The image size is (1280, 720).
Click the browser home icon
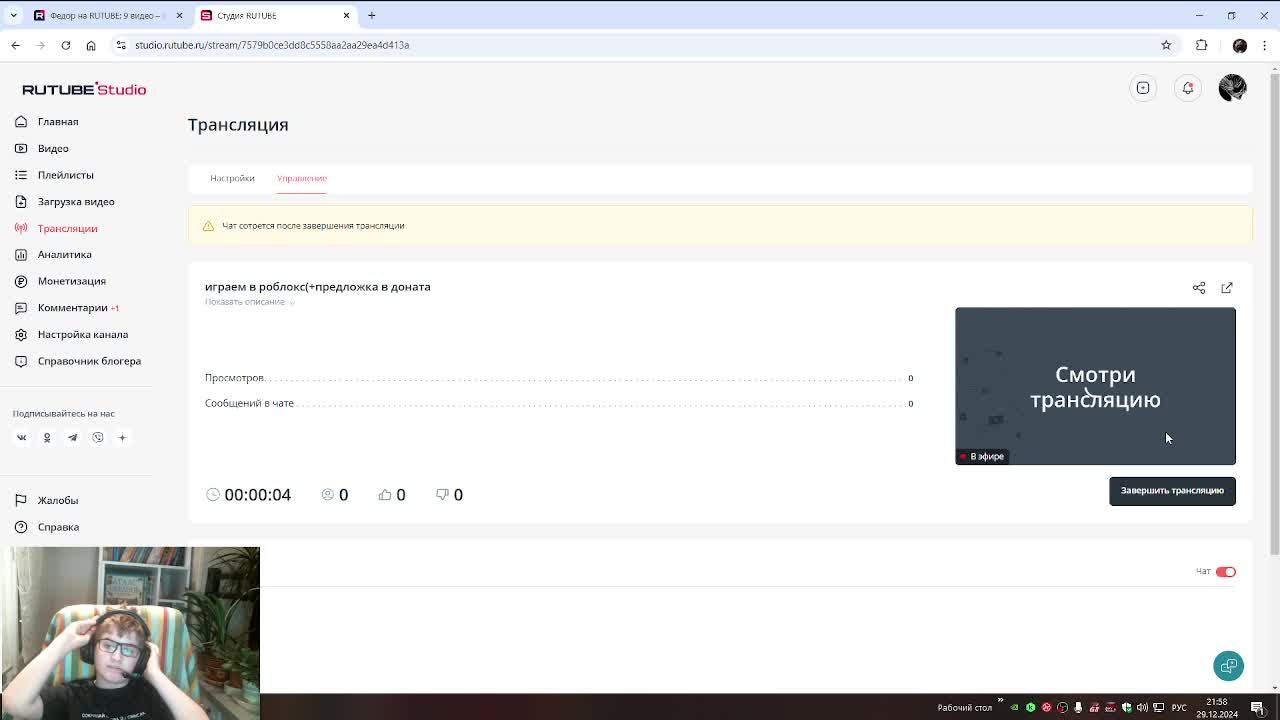point(91,45)
